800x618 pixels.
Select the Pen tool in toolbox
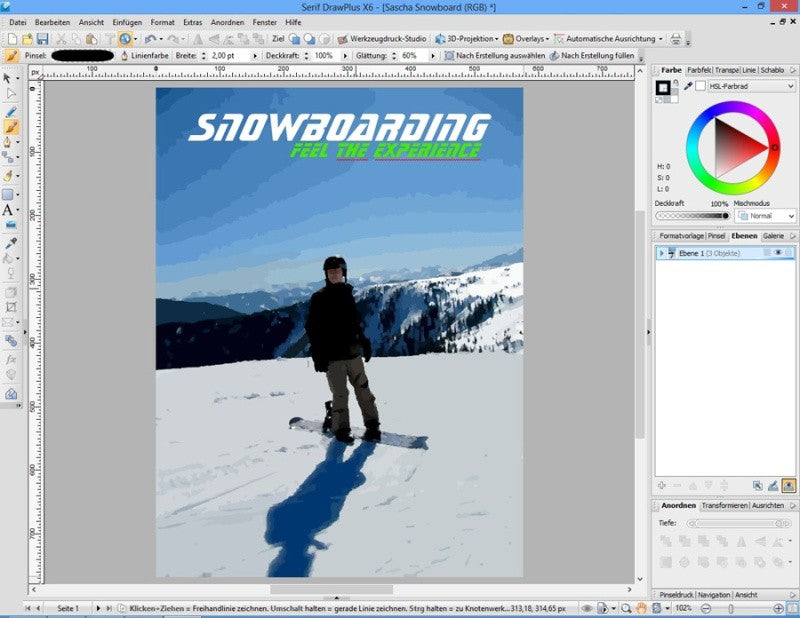point(8,142)
